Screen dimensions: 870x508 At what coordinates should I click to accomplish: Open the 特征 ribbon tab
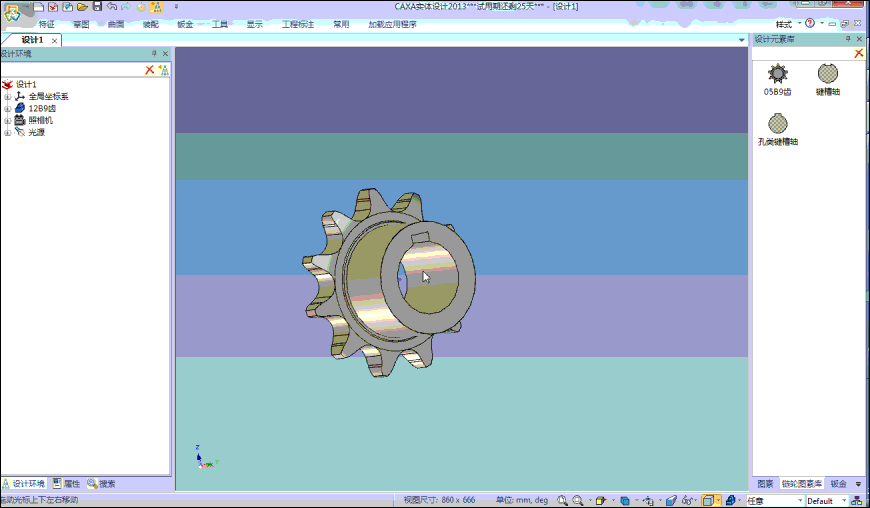click(x=47, y=24)
